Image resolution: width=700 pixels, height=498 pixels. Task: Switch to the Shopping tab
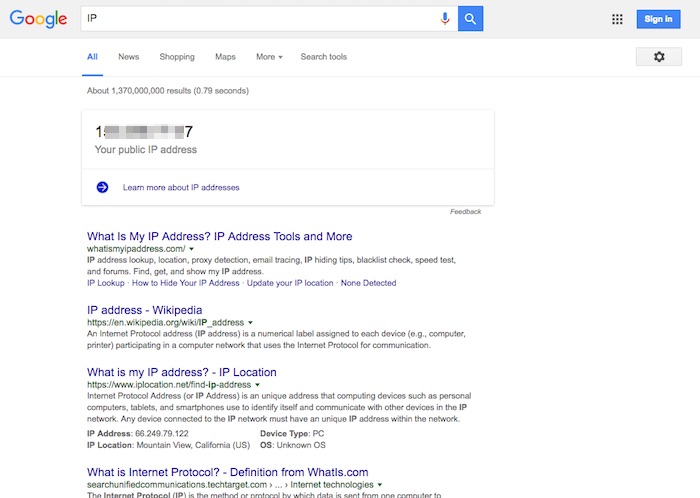pyautogui.click(x=177, y=57)
